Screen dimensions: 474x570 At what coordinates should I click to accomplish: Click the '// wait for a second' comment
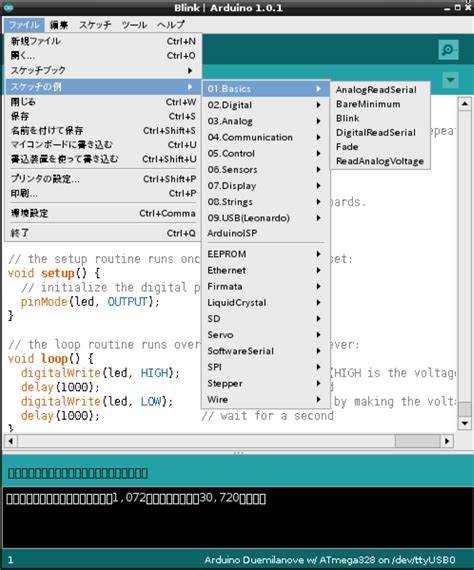coord(267,416)
